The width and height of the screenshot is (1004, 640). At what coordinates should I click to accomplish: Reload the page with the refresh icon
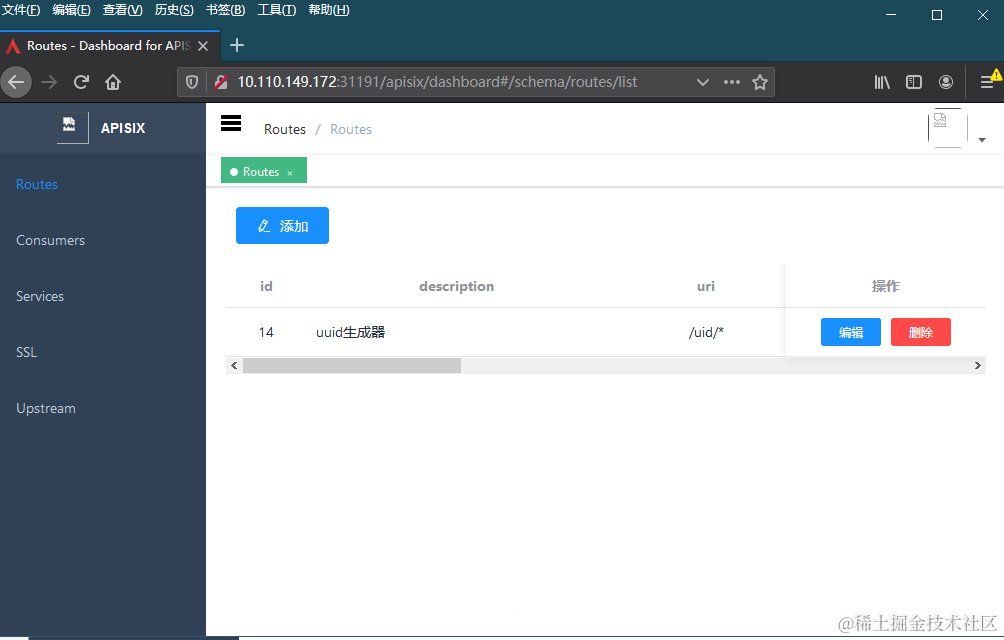(x=81, y=82)
